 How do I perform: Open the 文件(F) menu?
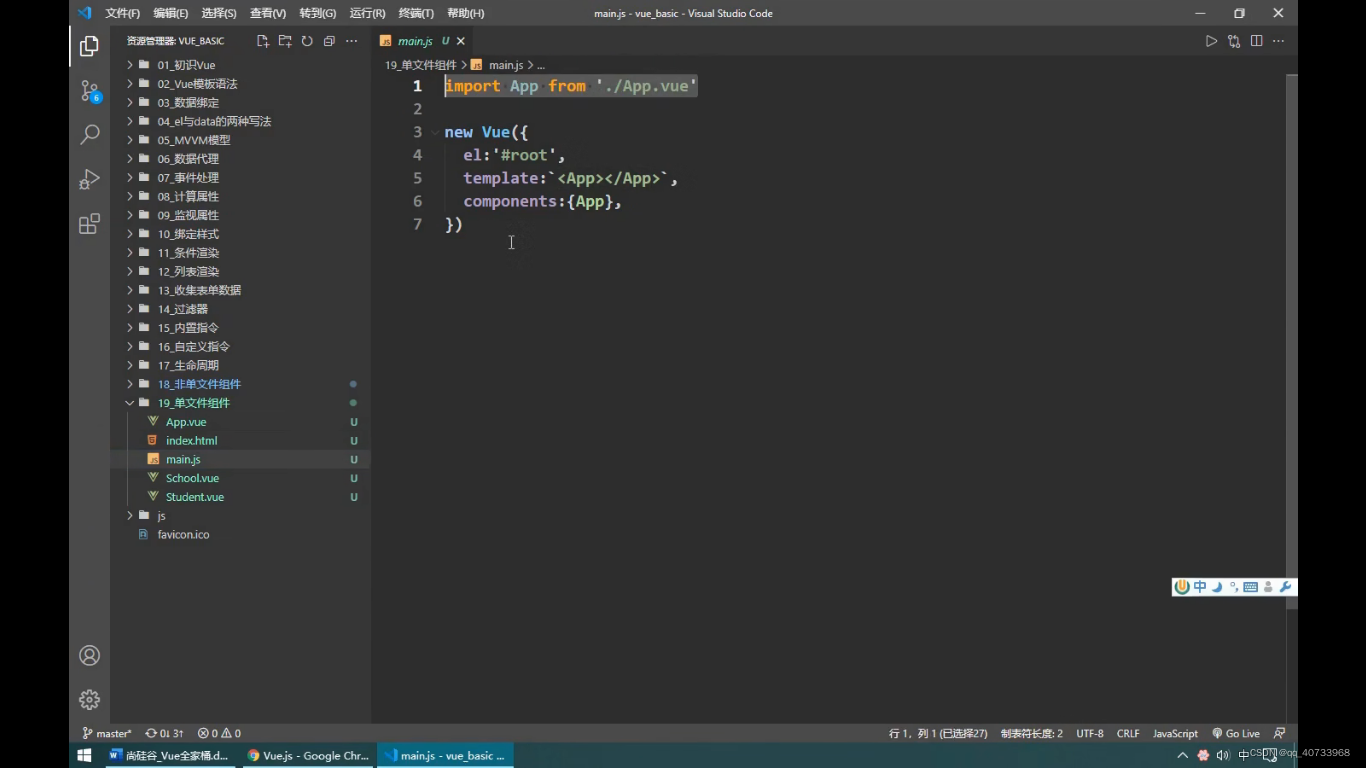click(122, 13)
